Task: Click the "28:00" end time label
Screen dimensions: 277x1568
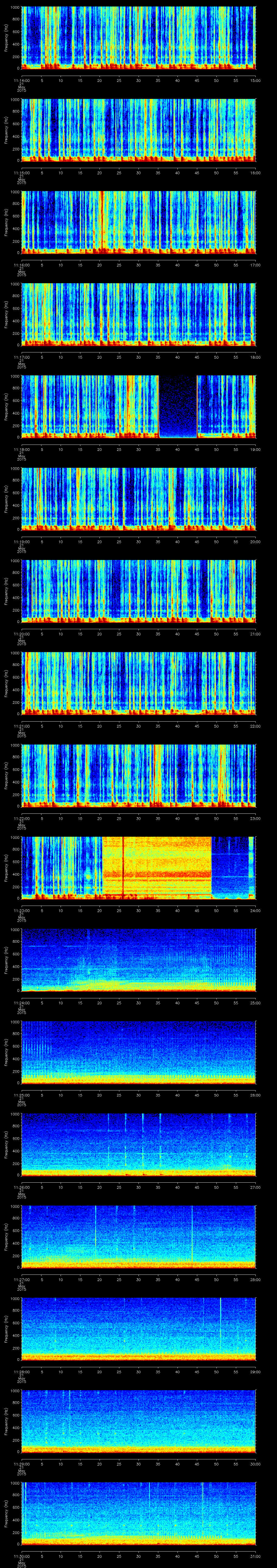Action: (255, 1279)
